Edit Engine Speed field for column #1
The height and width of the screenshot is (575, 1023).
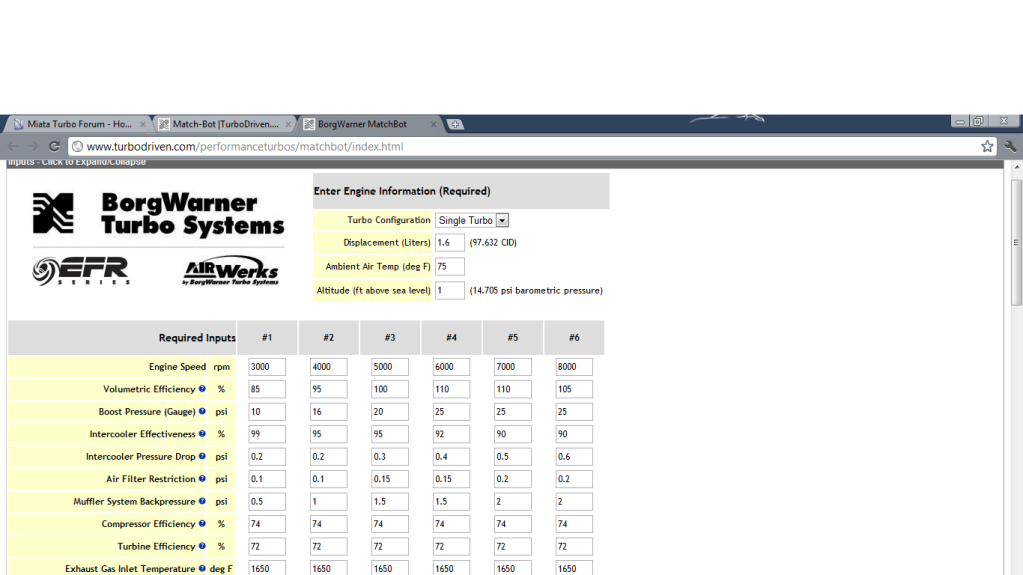(267, 367)
